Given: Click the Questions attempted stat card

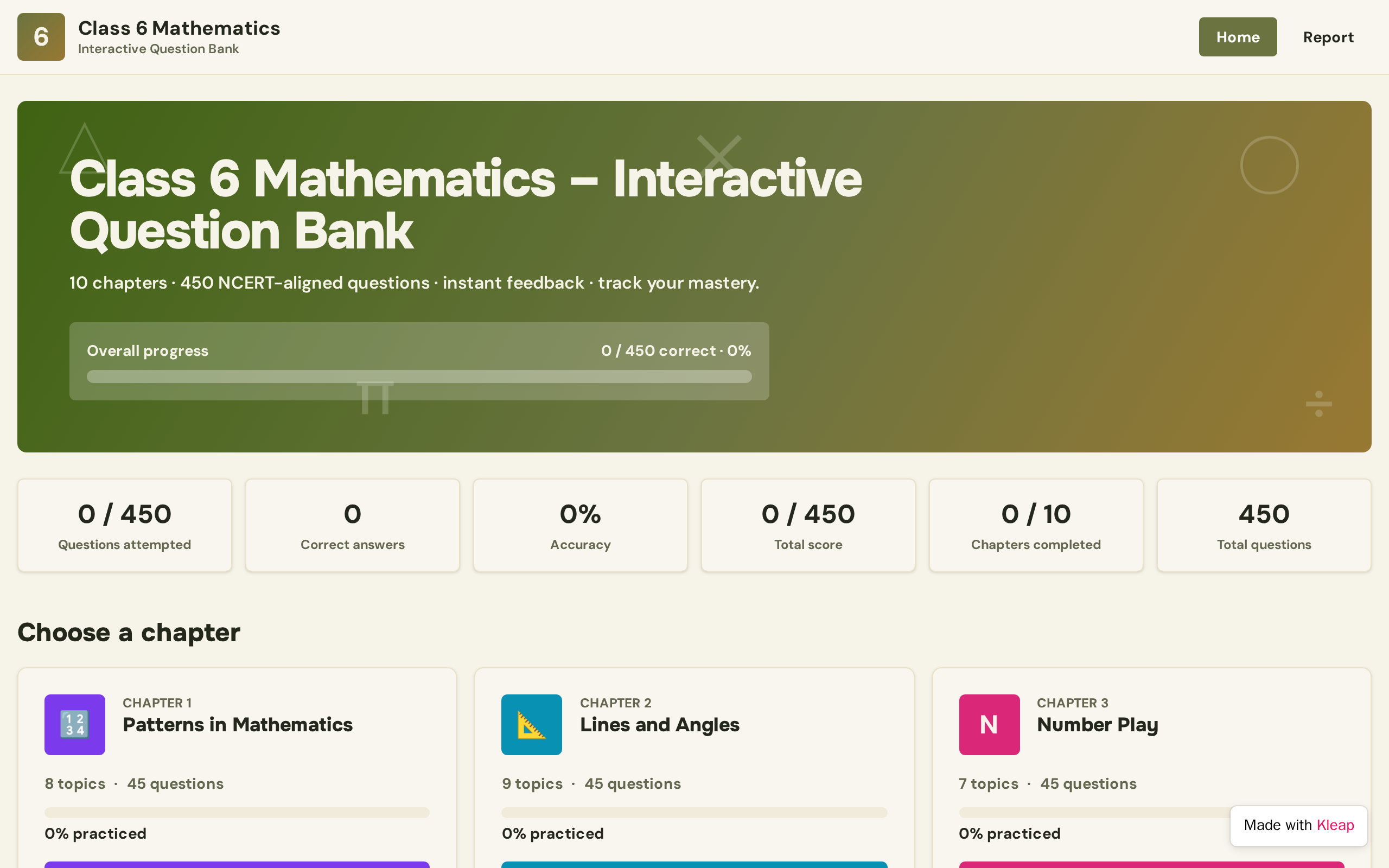Looking at the screenshot, I should [x=125, y=525].
